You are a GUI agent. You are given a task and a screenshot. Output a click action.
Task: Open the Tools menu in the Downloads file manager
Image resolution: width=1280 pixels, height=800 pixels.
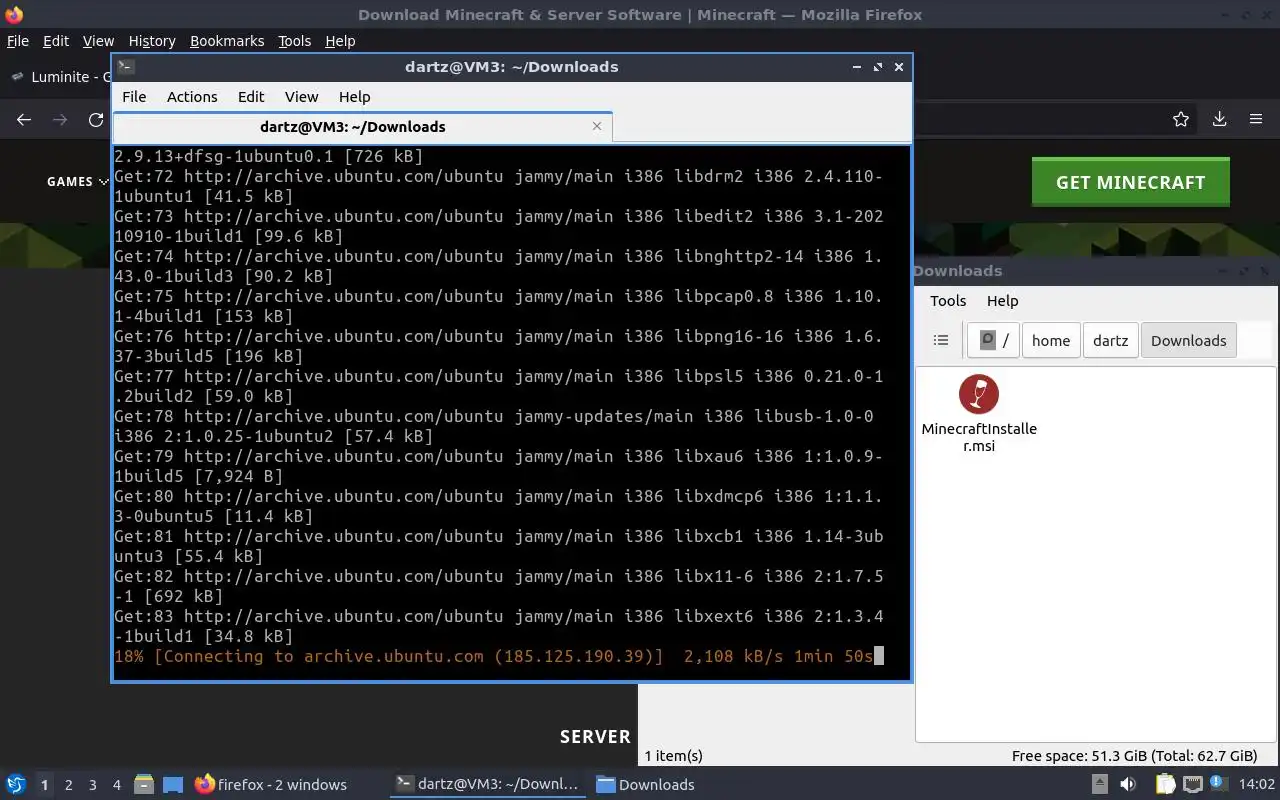(948, 301)
